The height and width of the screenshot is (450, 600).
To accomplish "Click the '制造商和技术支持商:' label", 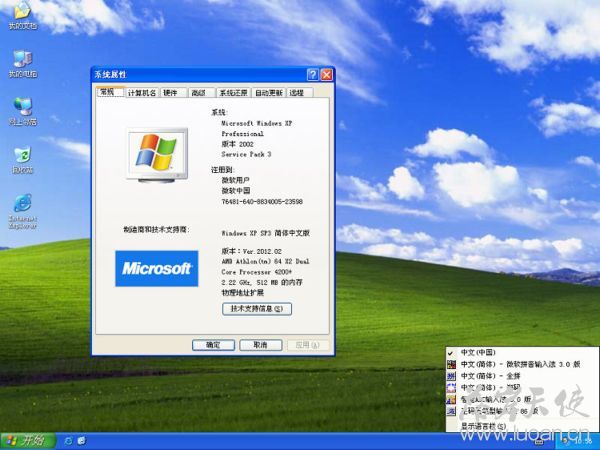I will (x=156, y=230).
